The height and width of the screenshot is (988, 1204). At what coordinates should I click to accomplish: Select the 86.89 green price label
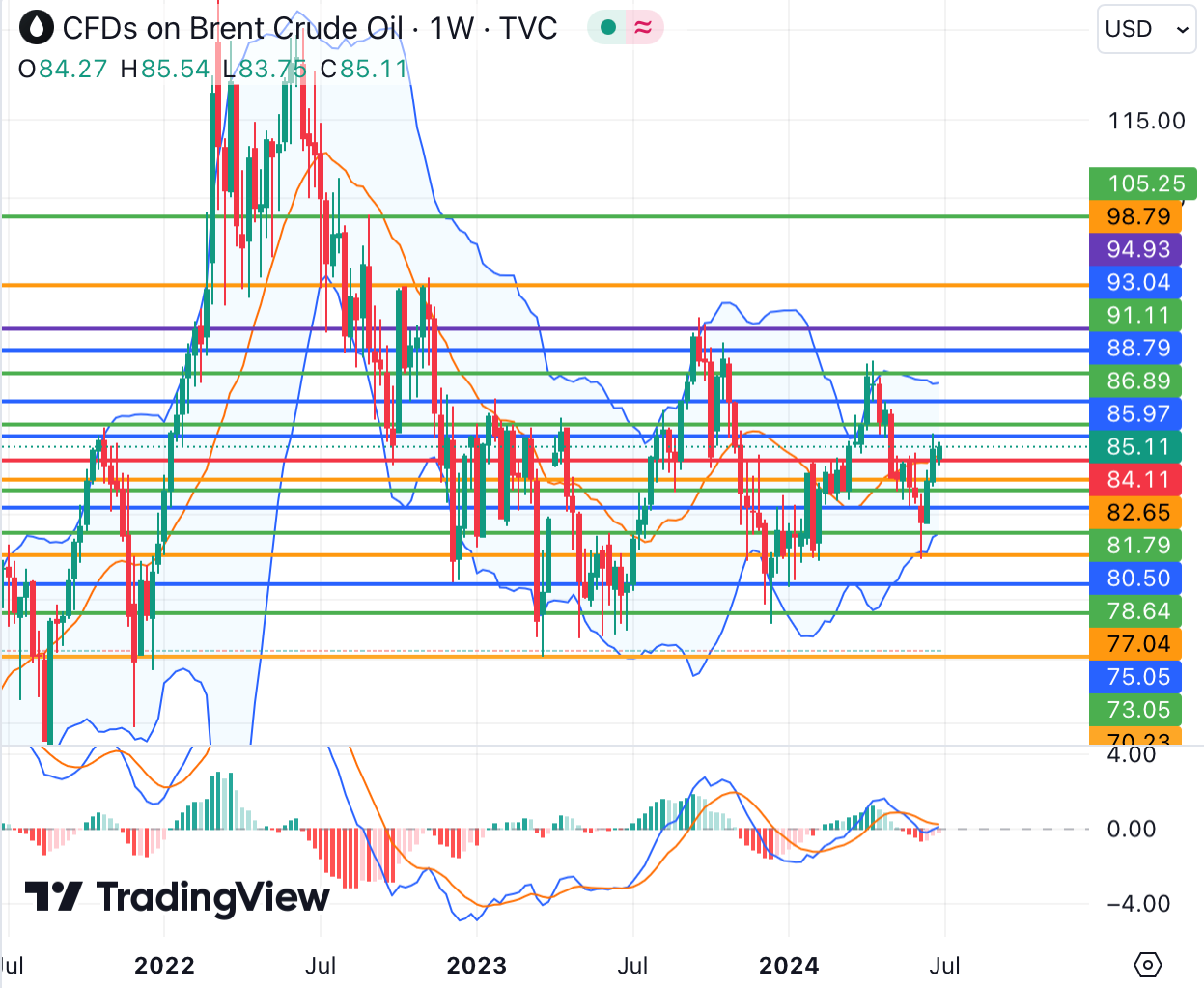coord(1135,381)
